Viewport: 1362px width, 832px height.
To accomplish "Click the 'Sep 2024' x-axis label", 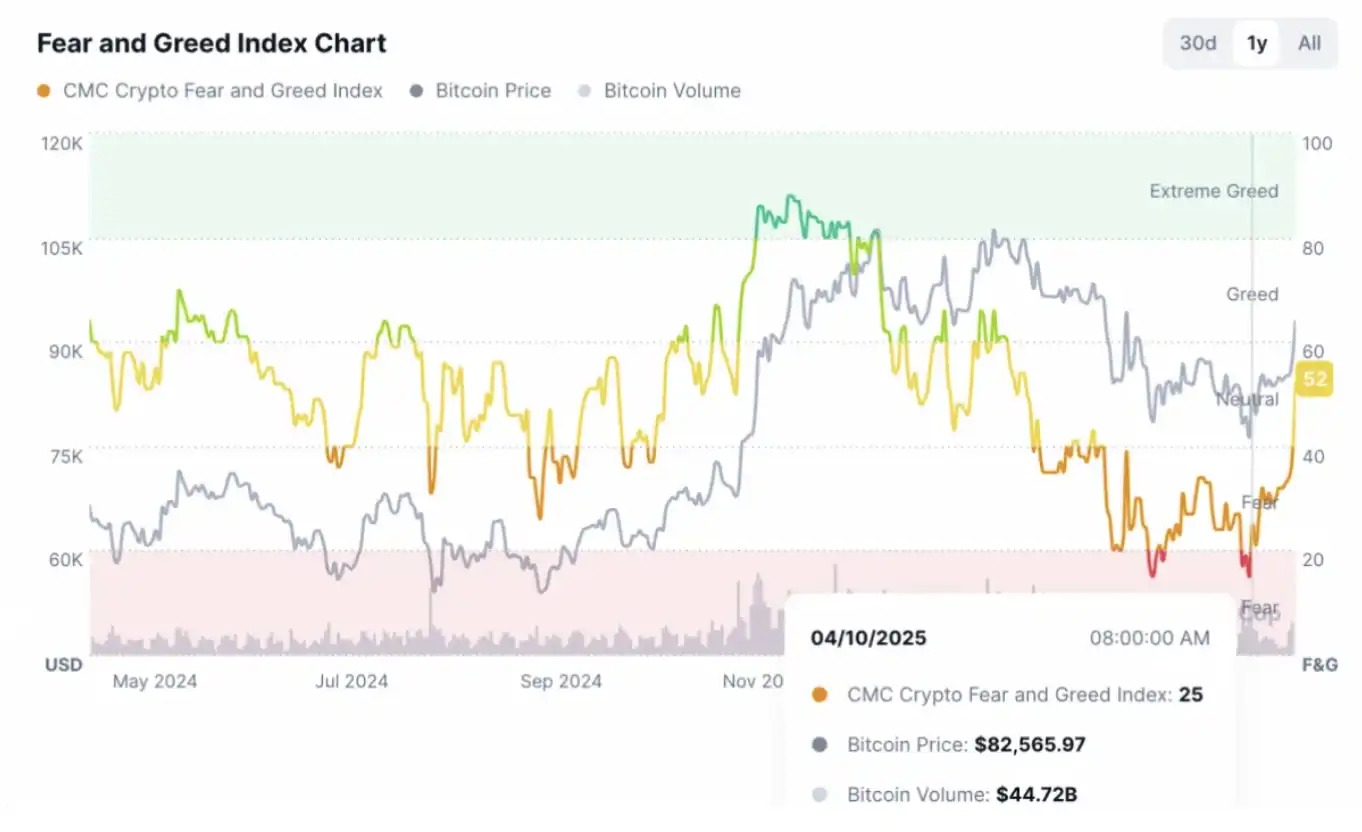I will tap(561, 682).
